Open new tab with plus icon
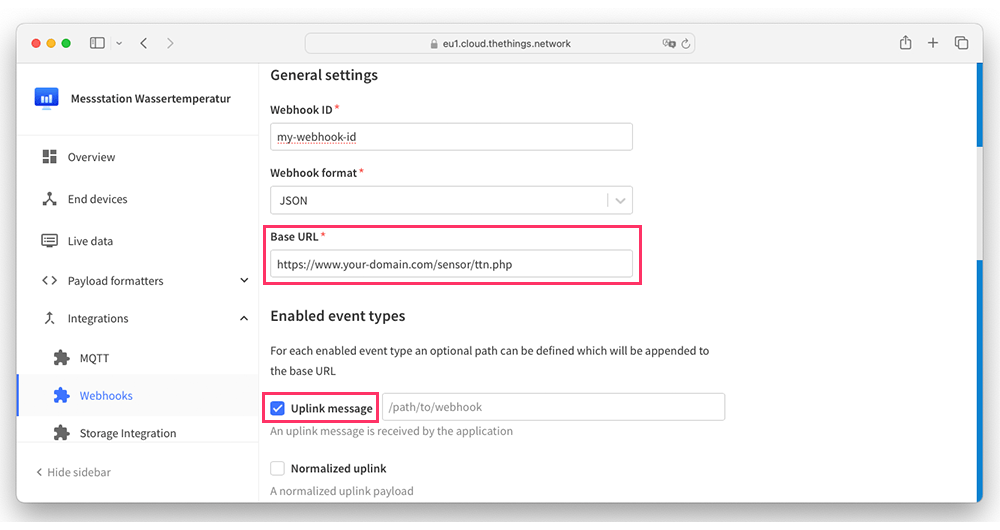 pyautogui.click(x=933, y=43)
